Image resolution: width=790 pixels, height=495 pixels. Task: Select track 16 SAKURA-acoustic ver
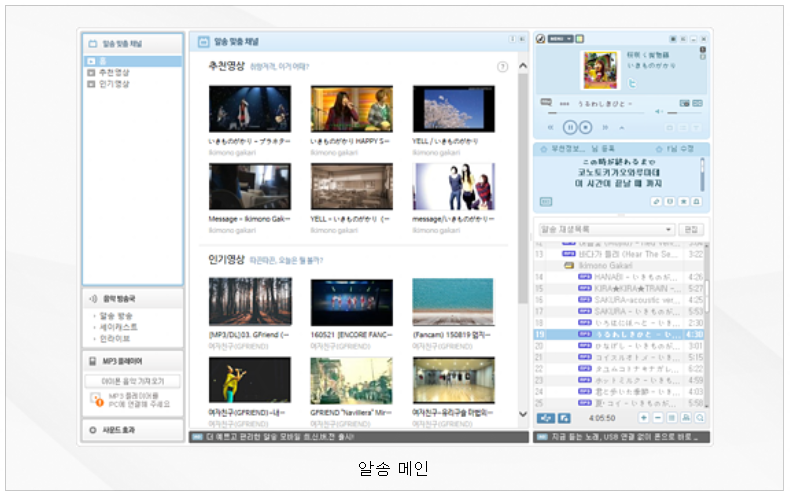click(619, 300)
